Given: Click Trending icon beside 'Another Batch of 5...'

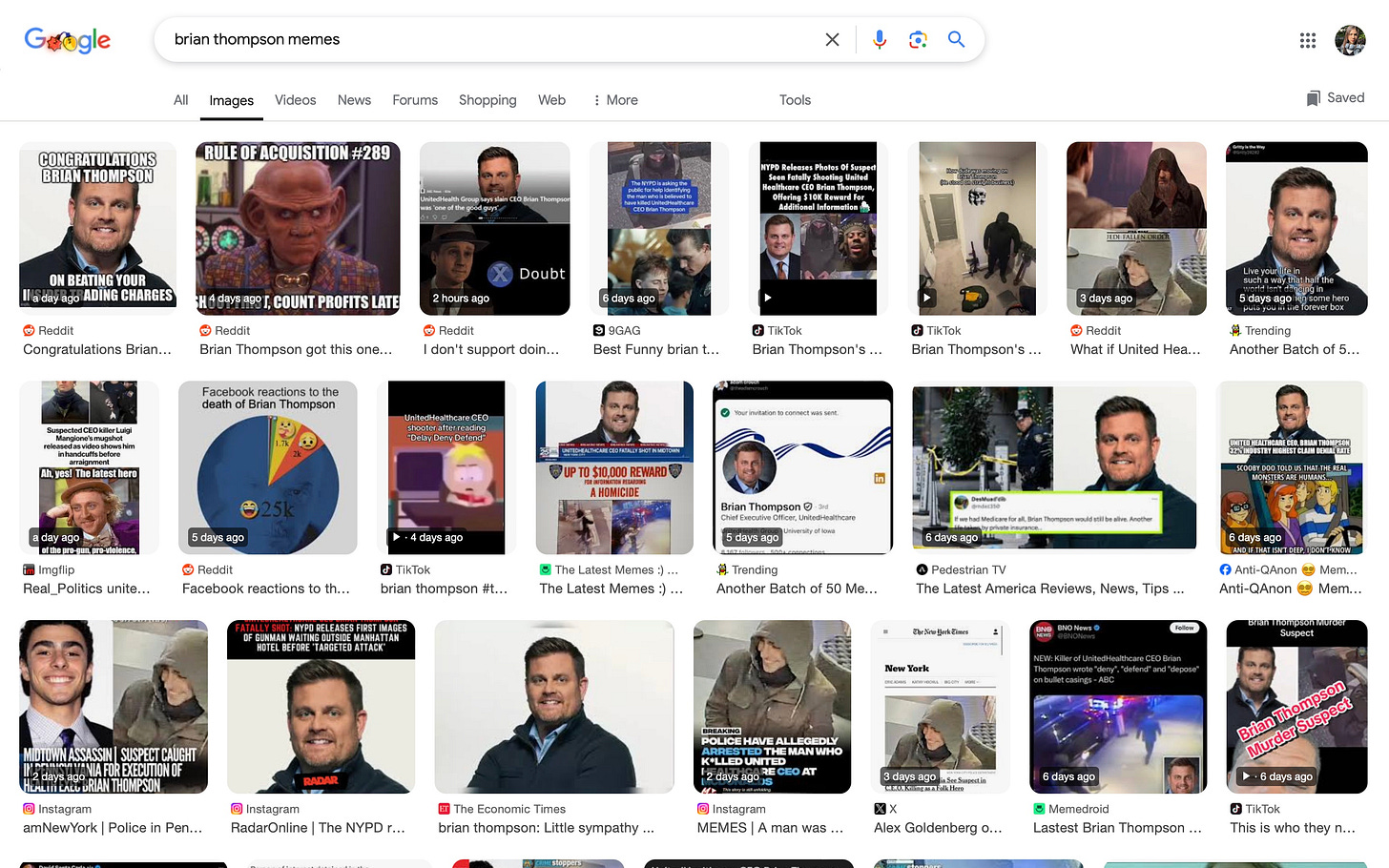Looking at the screenshot, I should click(x=1235, y=330).
